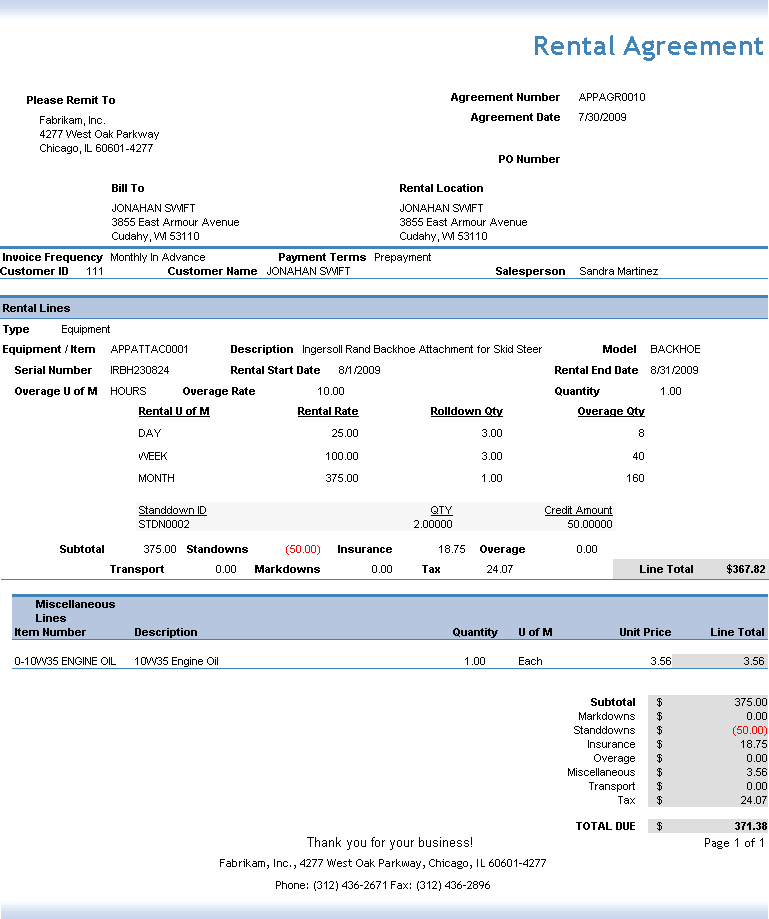Click the Rental Lines section header
Image resolution: width=769 pixels, height=919 pixels.
point(37,308)
